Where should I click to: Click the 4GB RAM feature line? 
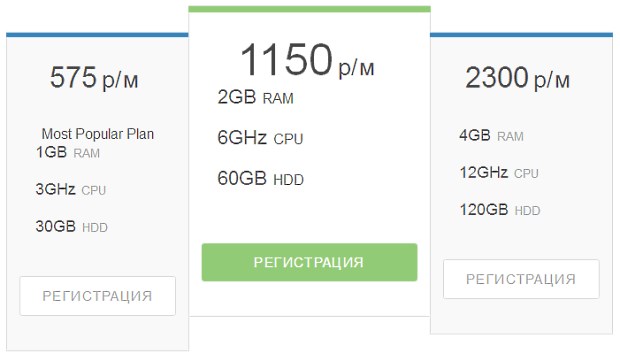click(x=491, y=136)
